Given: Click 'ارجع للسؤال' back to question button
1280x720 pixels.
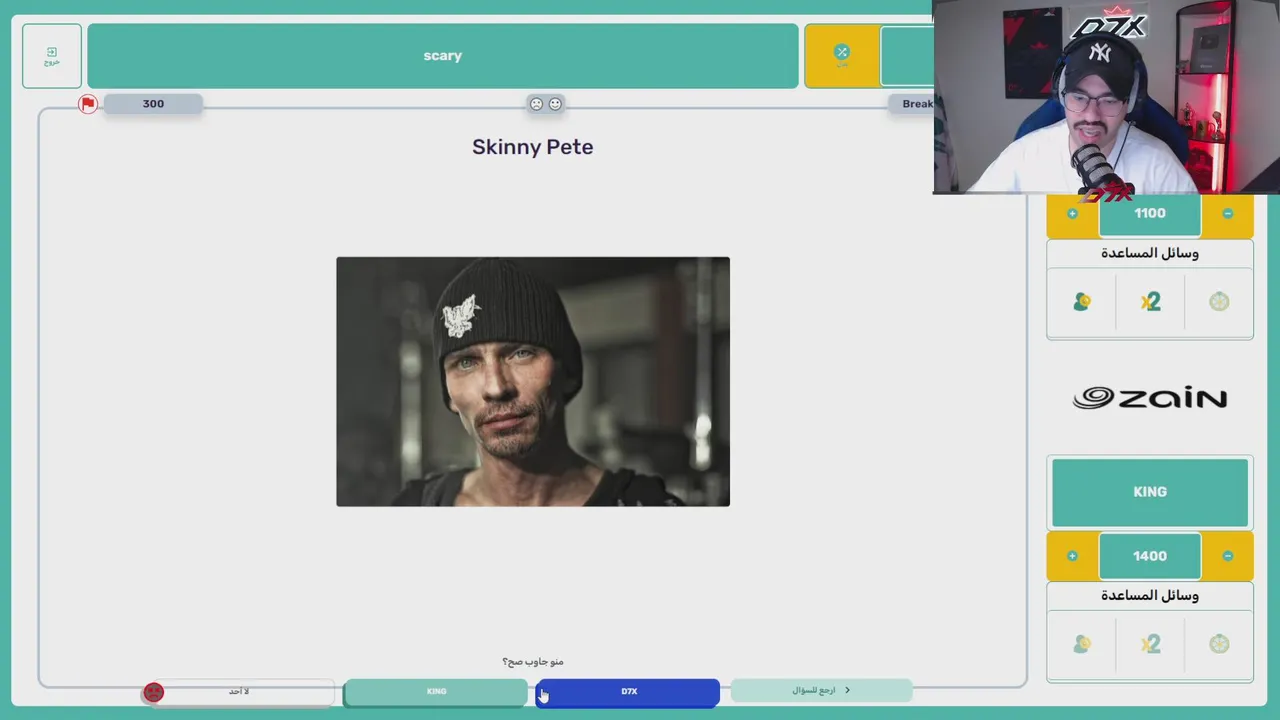Looking at the screenshot, I should [820, 691].
